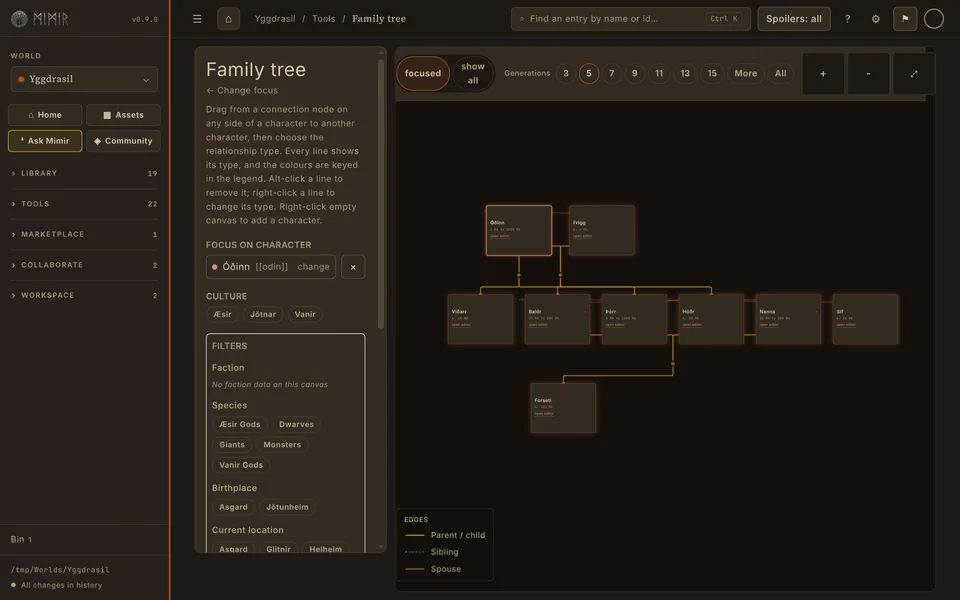Toggle Vanir culture filter

click(x=305, y=315)
